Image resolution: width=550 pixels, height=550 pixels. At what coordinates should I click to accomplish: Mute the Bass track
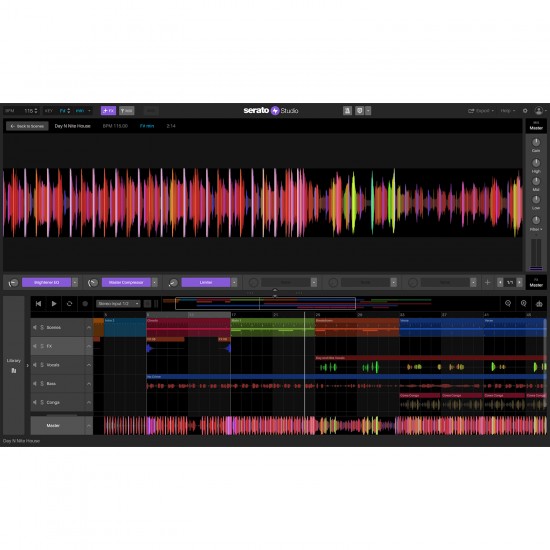pyautogui.click(x=35, y=384)
